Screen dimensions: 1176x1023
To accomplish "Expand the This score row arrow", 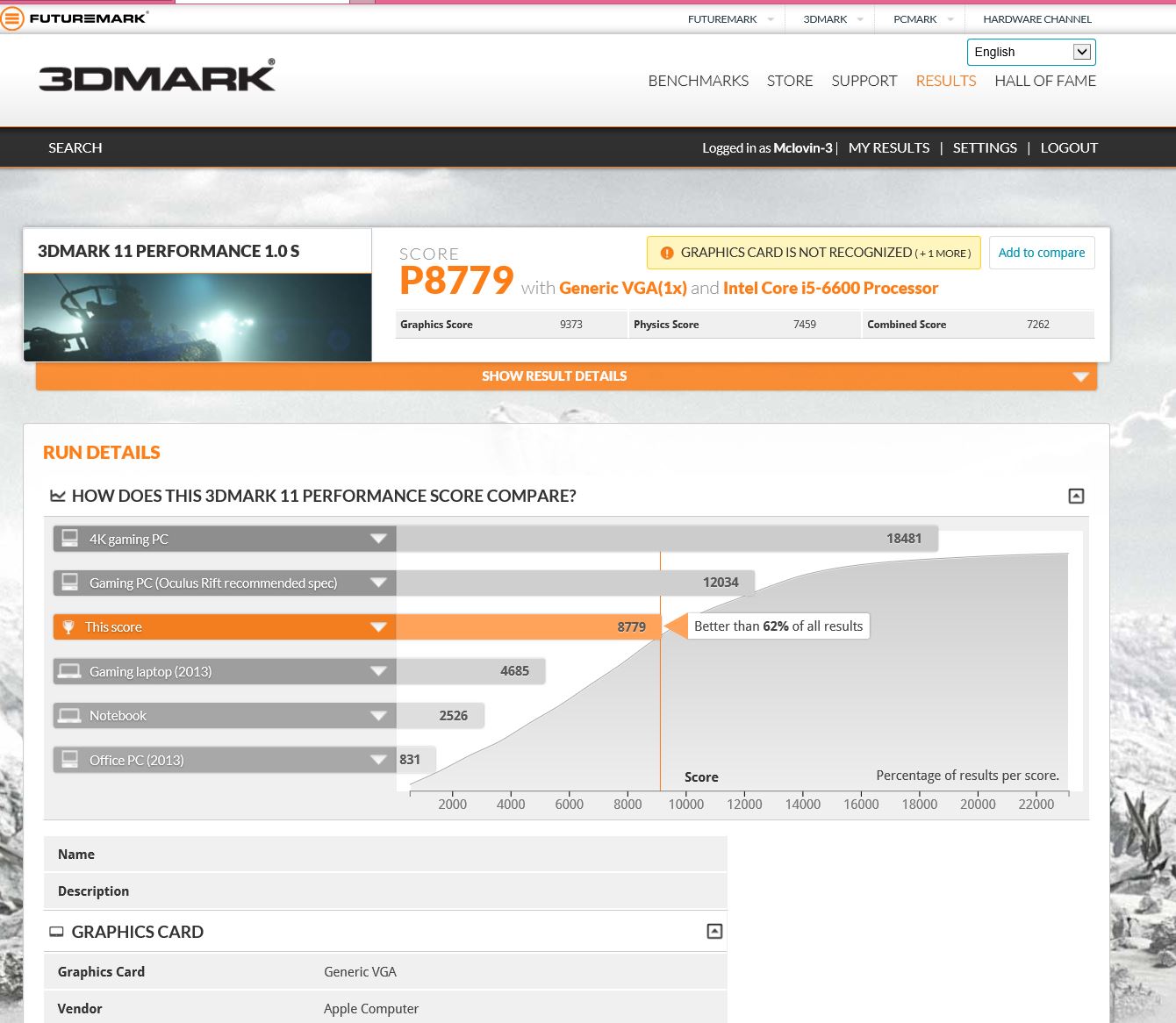I will click(378, 626).
